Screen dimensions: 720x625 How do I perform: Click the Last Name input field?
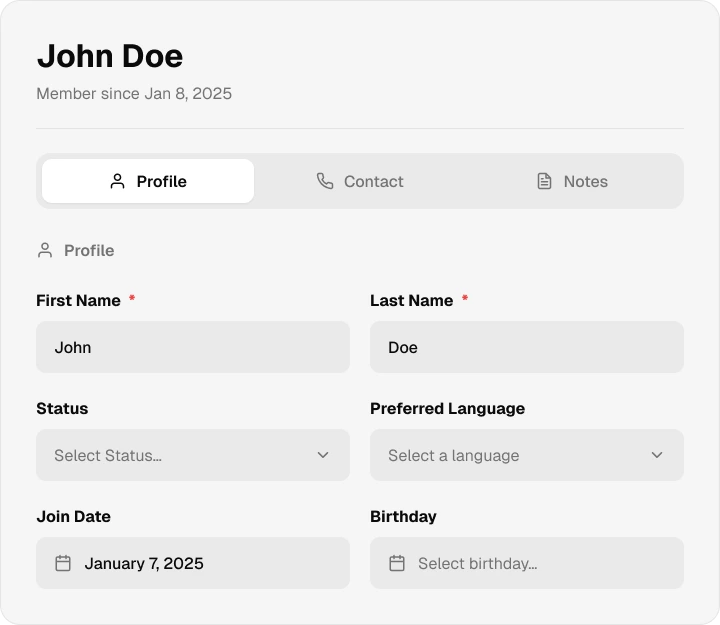coord(527,347)
